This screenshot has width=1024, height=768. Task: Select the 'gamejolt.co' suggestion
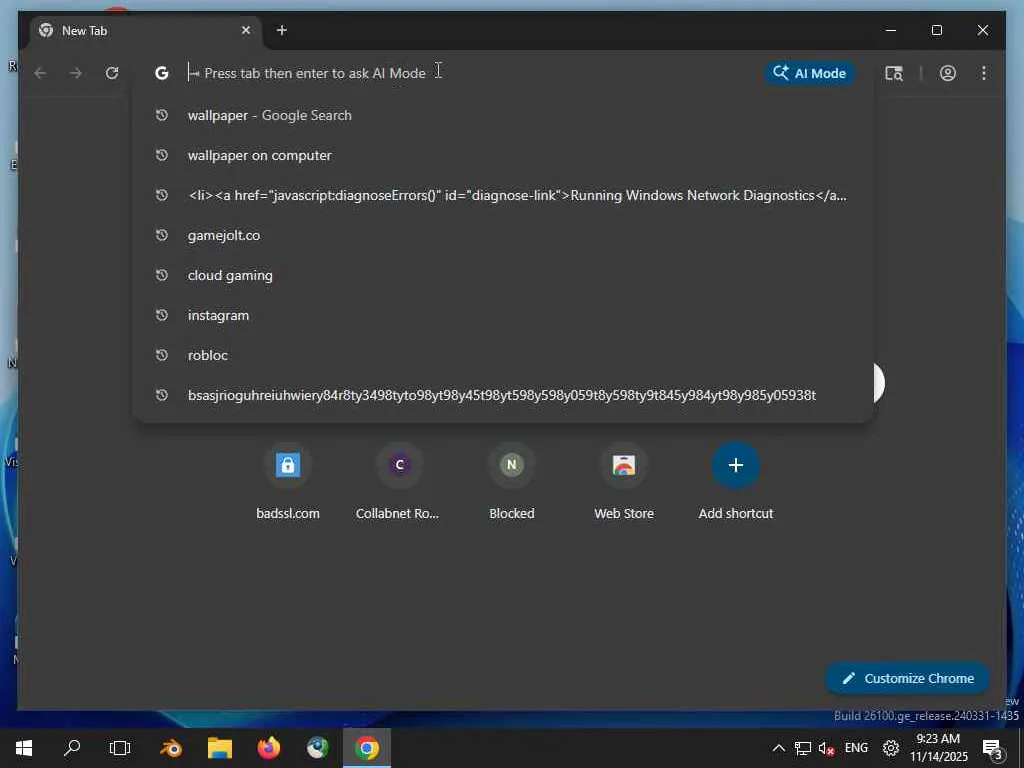503,235
